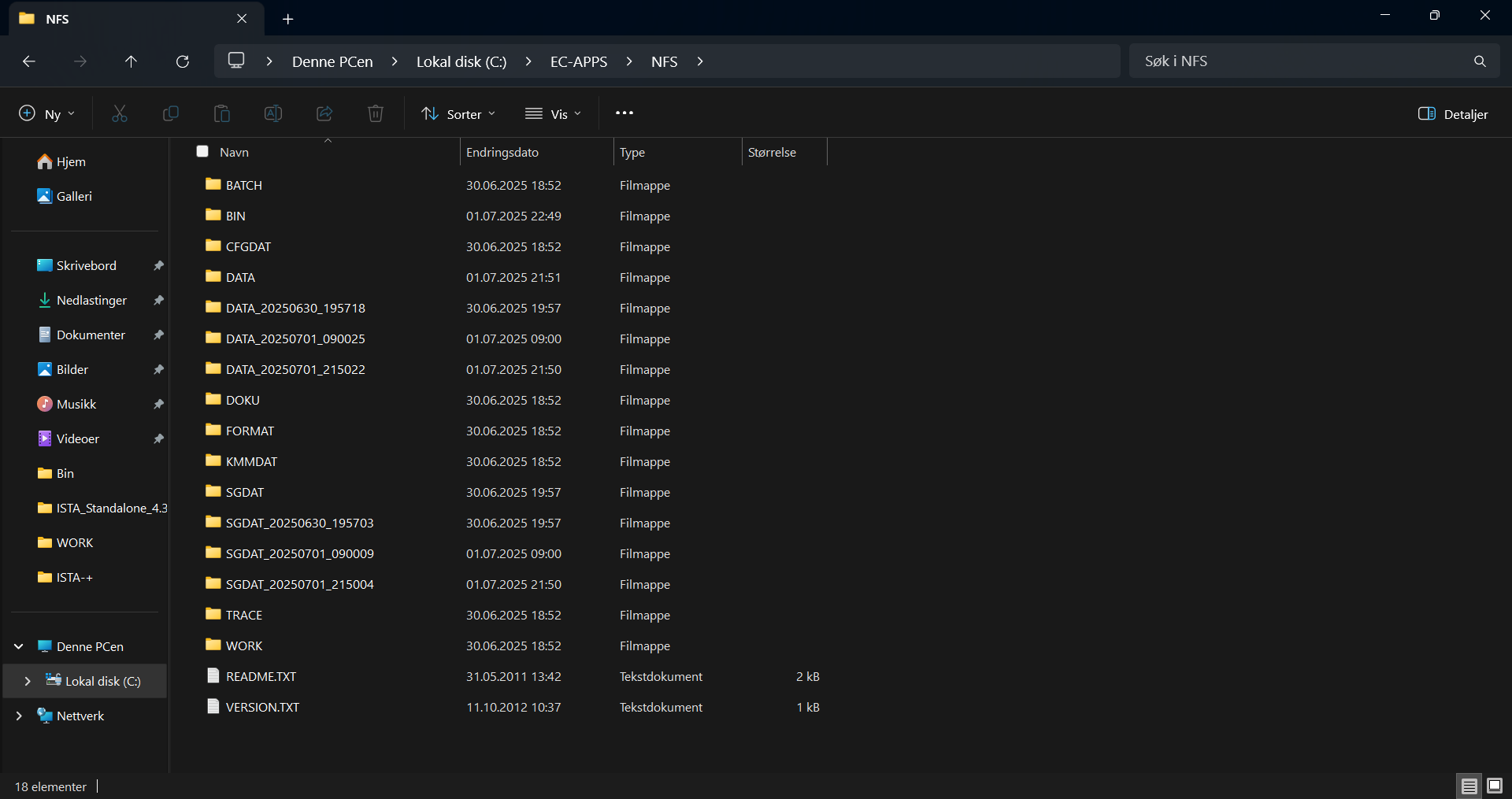The height and width of the screenshot is (799, 1512).
Task: Expand Lokal disk (C:) tree node
Action: tap(28, 681)
